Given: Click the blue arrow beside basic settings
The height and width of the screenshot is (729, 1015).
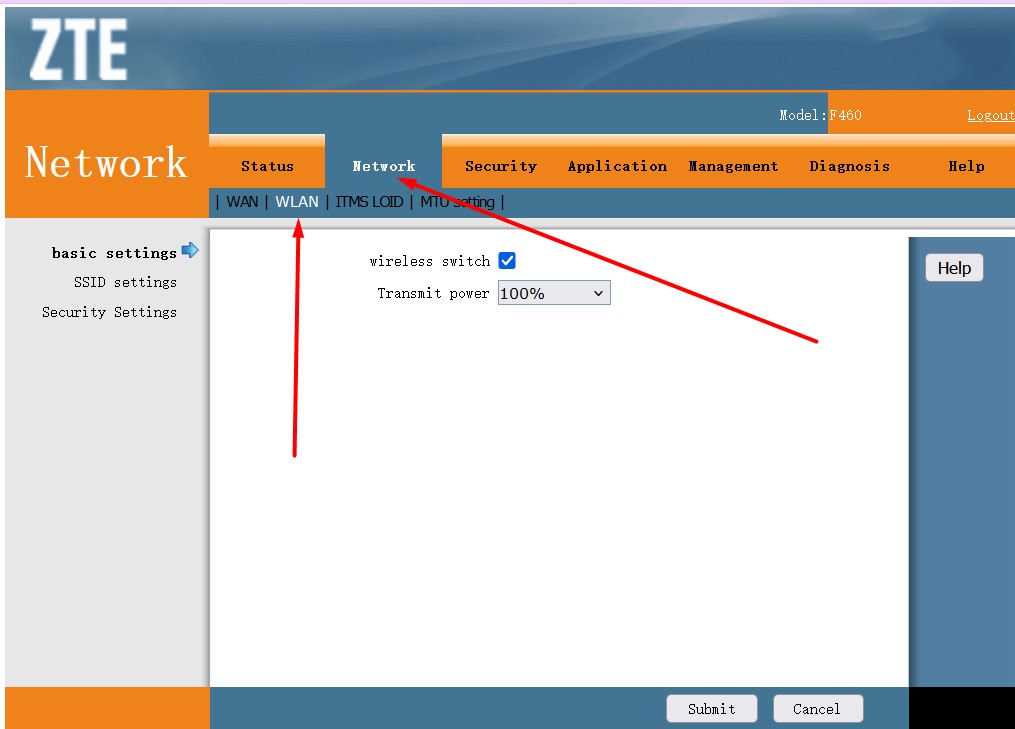Looking at the screenshot, I should 190,251.
